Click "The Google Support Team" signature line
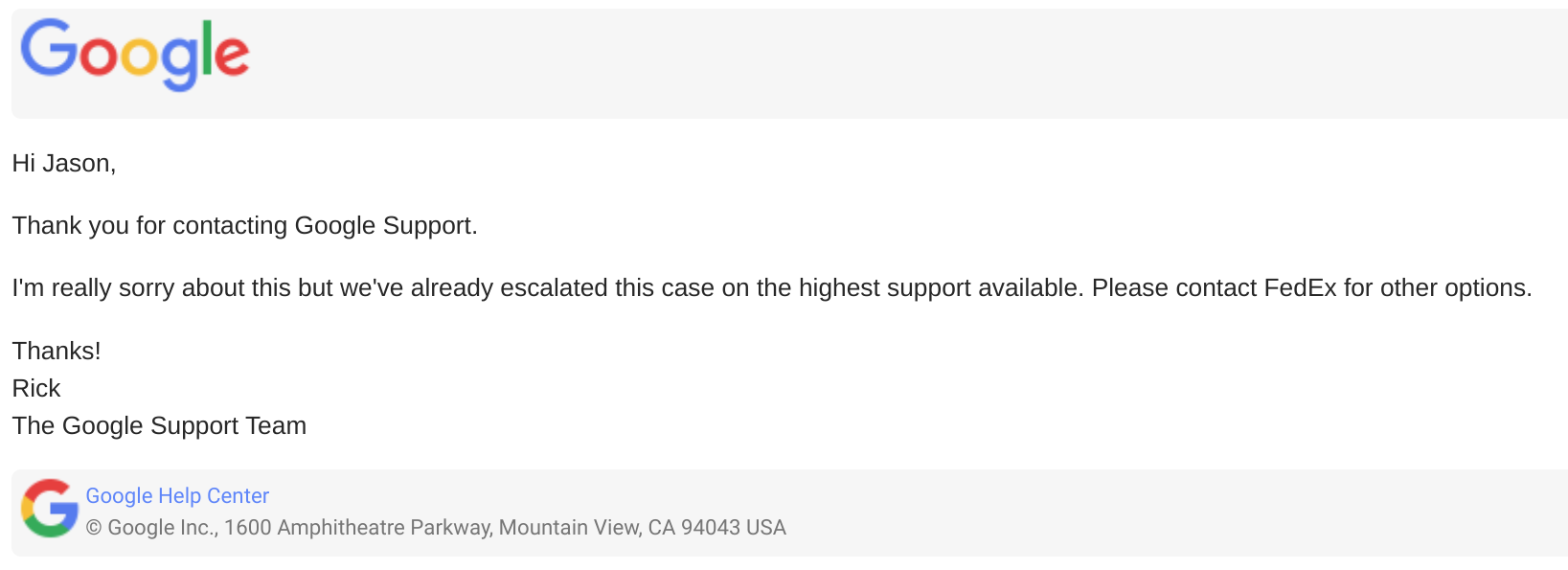1568x570 pixels. coord(159,426)
